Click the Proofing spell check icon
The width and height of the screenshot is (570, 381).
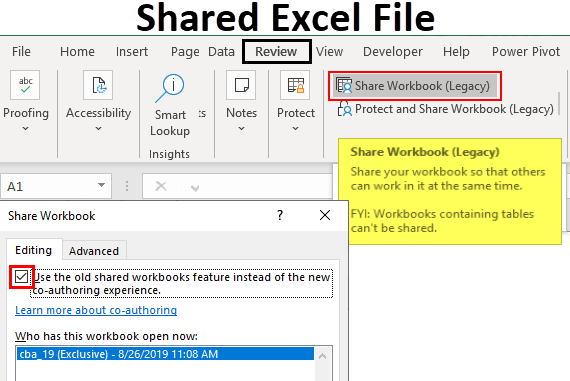tap(25, 85)
